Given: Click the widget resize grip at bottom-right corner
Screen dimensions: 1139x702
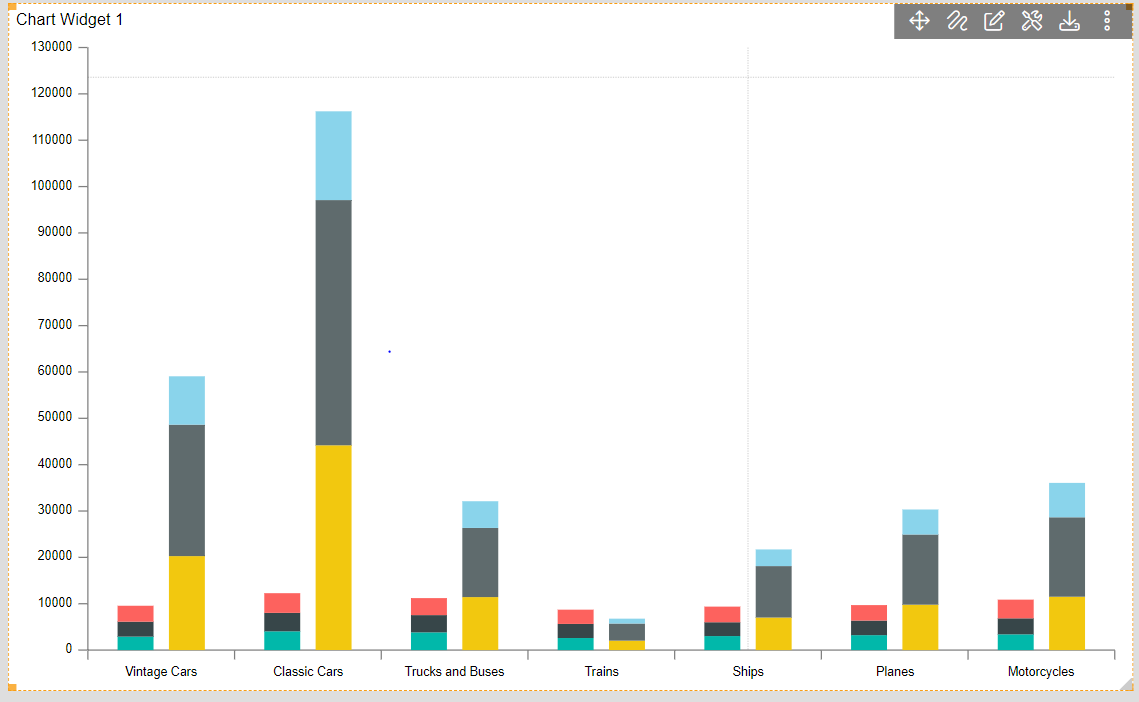Looking at the screenshot, I should [x=1127, y=683].
